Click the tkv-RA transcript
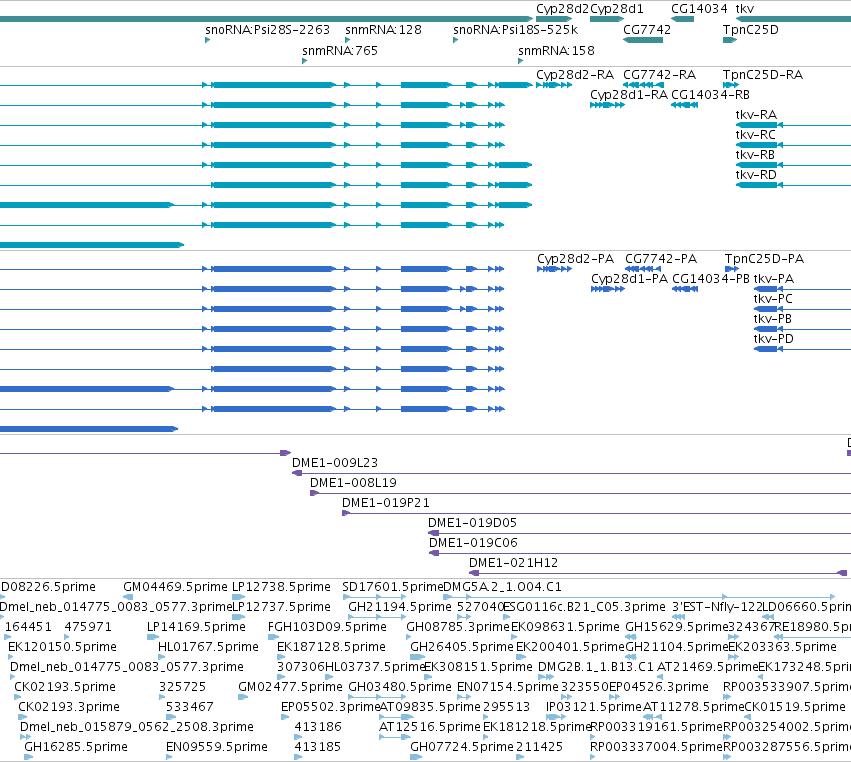 pos(793,125)
